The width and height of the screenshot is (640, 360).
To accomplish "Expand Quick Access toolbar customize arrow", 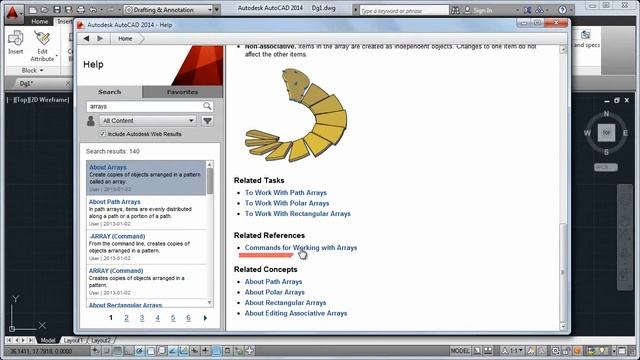I will click(217, 10).
